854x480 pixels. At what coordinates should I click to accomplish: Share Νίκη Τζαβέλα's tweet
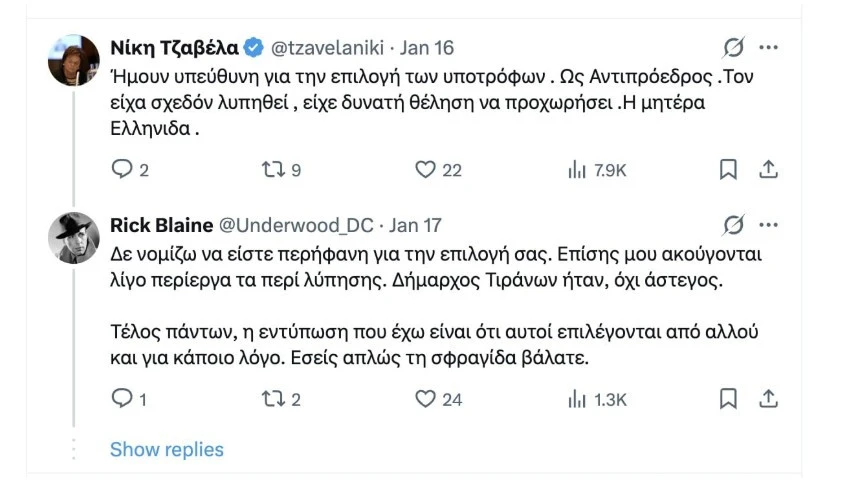pyautogui.click(x=768, y=170)
